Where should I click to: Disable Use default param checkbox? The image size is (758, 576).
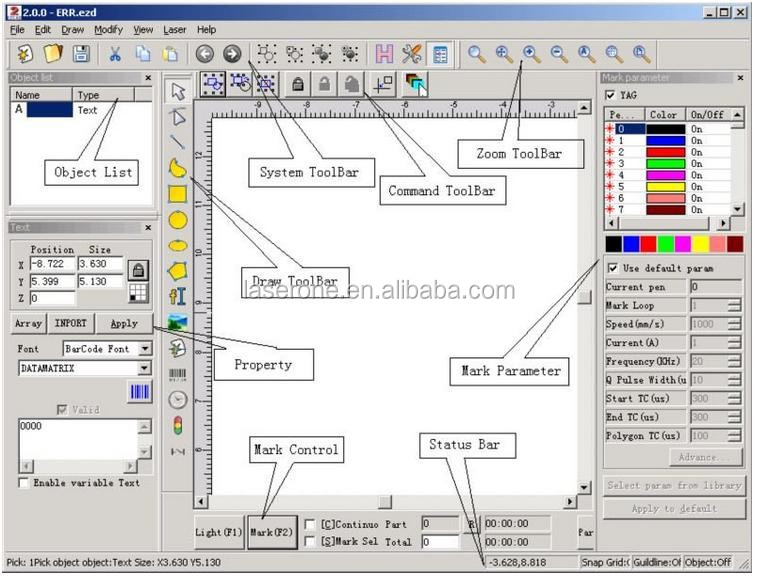[612, 268]
